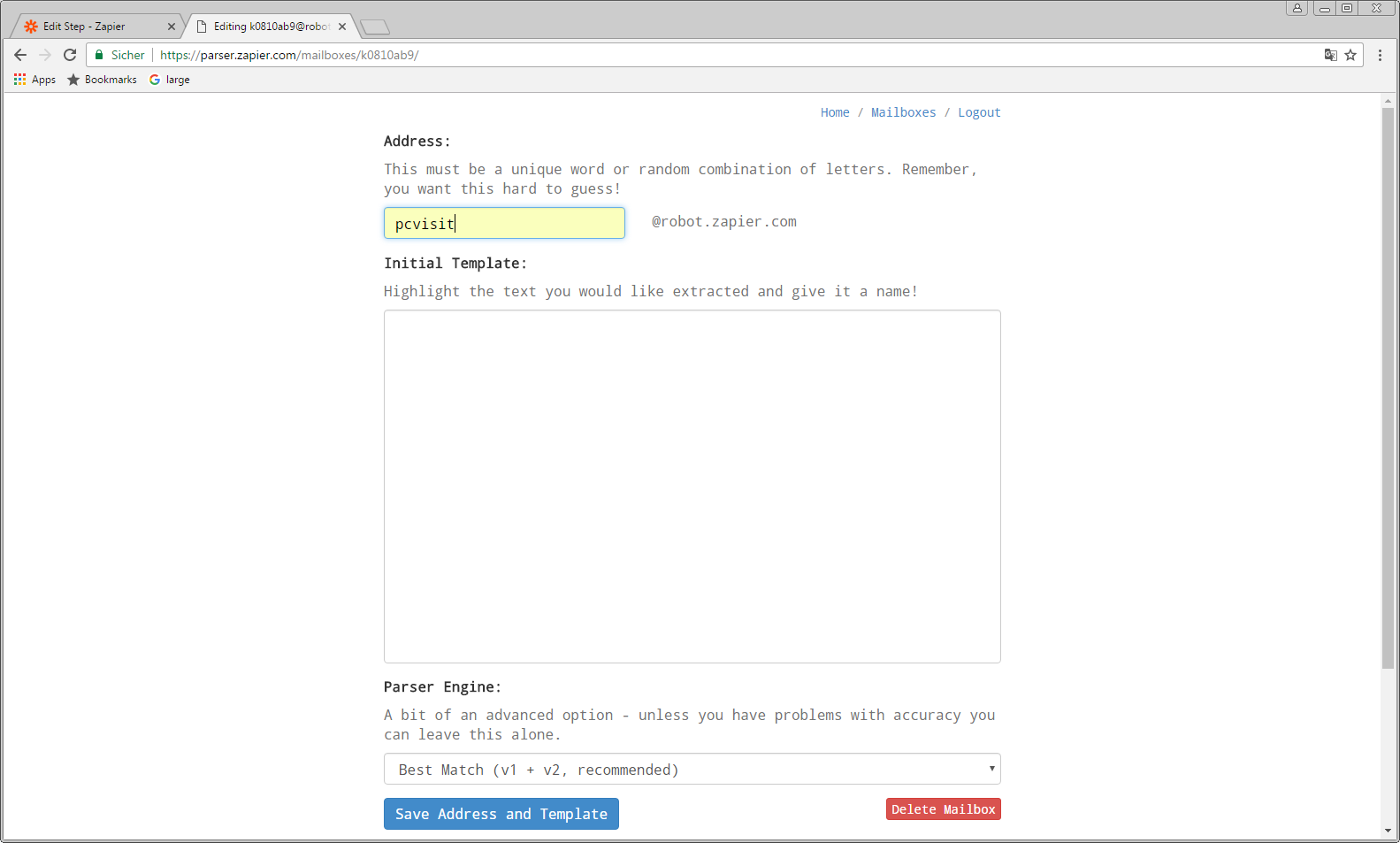Go to the Mailboxes link
This screenshot has height=843, width=1400.
tap(903, 112)
